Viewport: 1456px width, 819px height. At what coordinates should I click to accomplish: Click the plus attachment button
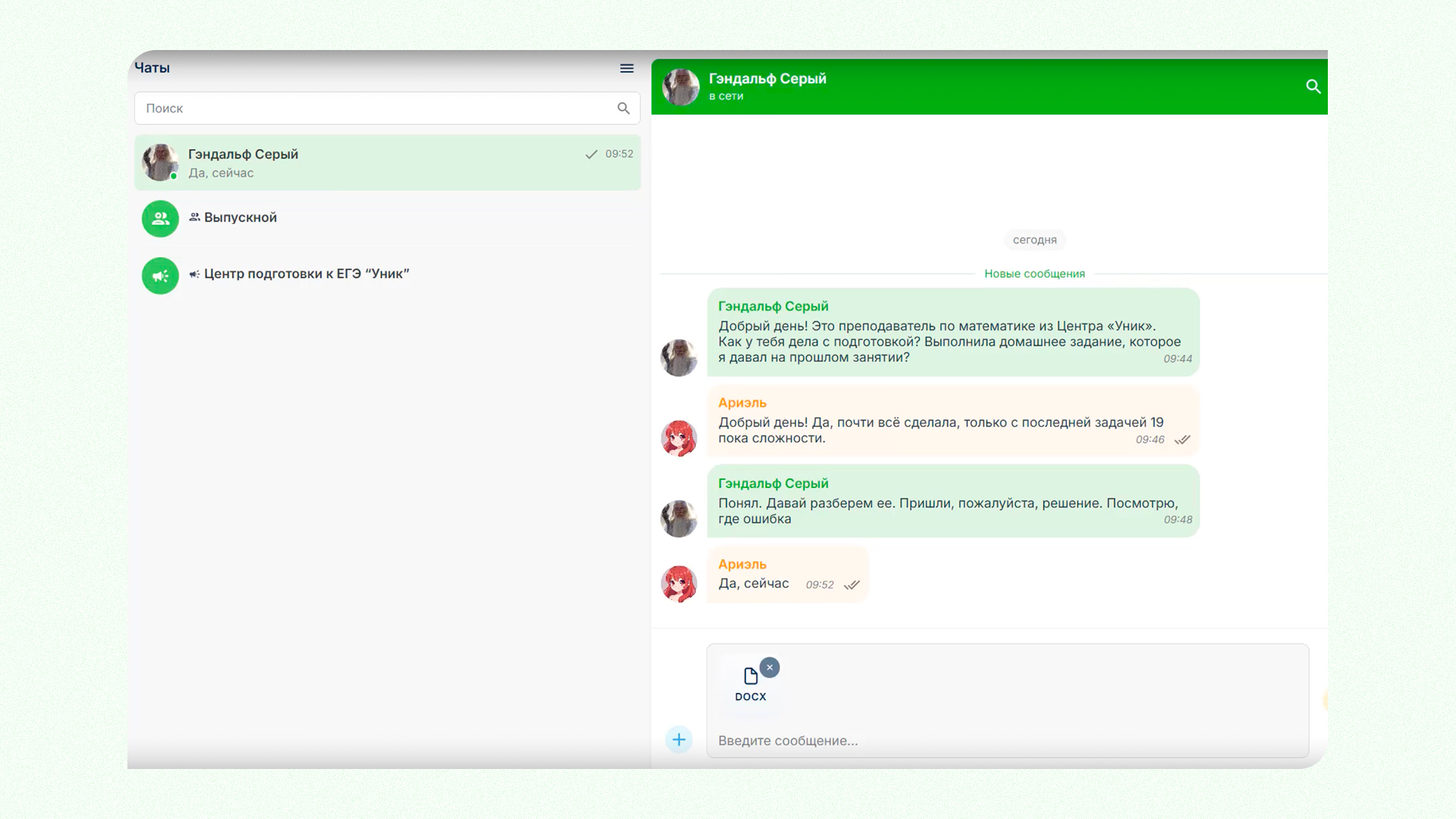pos(679,739)
